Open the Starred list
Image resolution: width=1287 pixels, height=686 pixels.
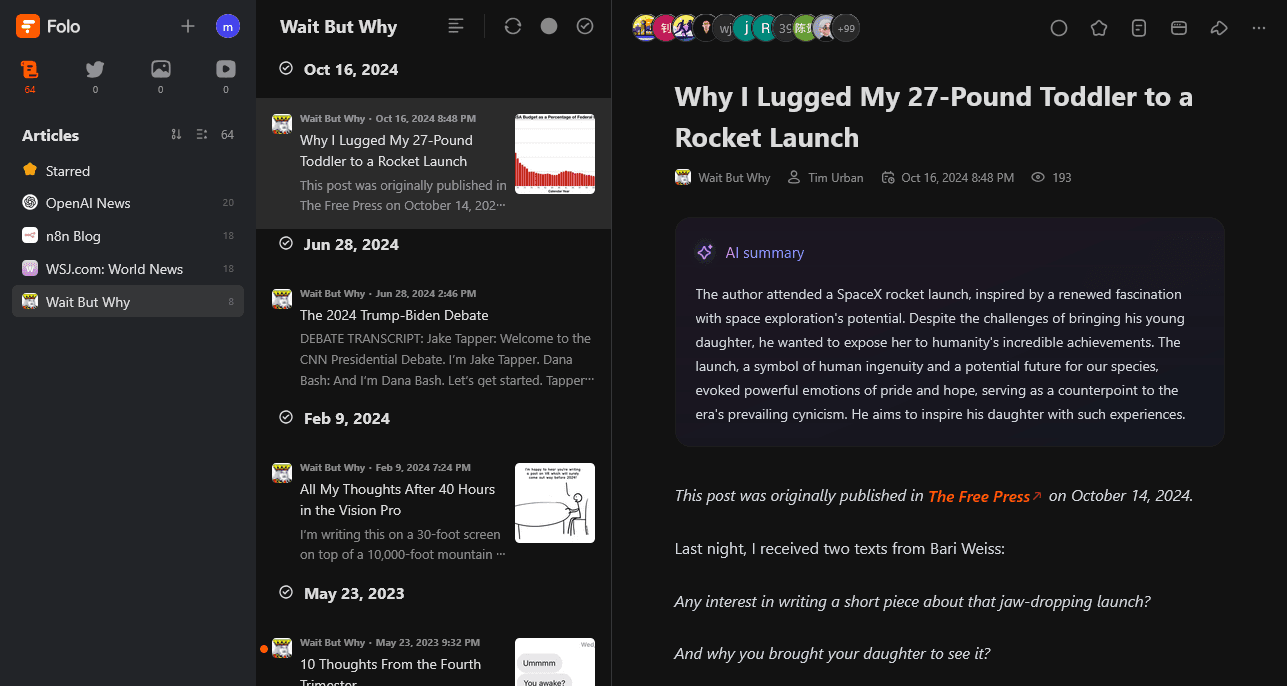pos(68,171)
